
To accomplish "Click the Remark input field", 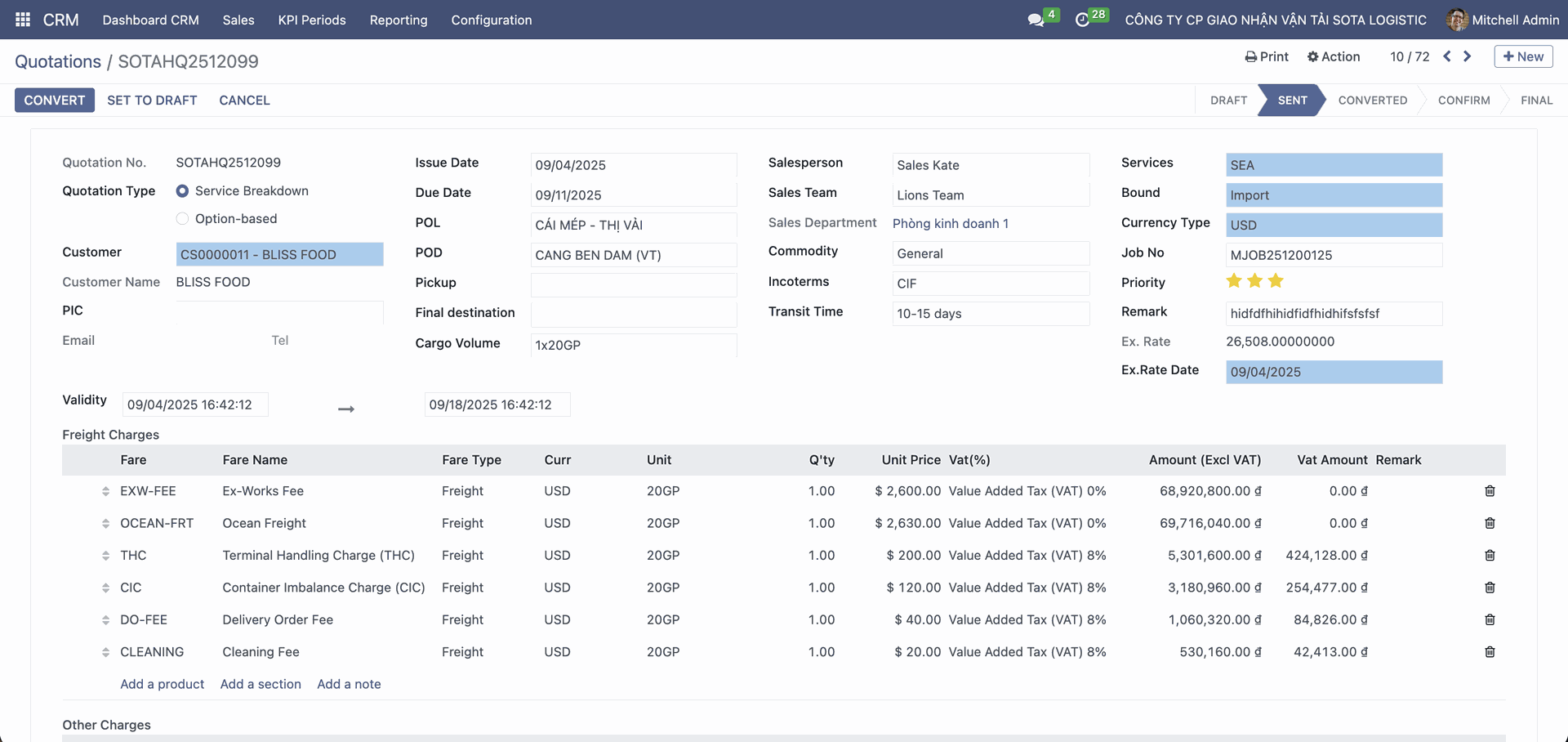I will 1333,314.
